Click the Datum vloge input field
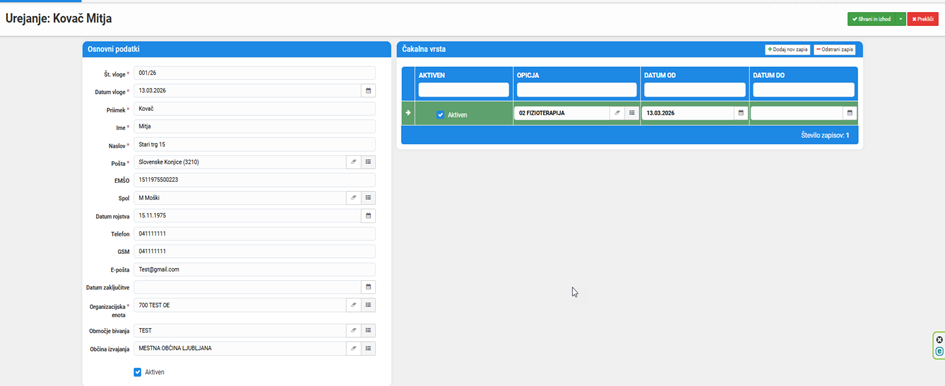The width and height of the screenshot is (945, 386). pos(248,90)
